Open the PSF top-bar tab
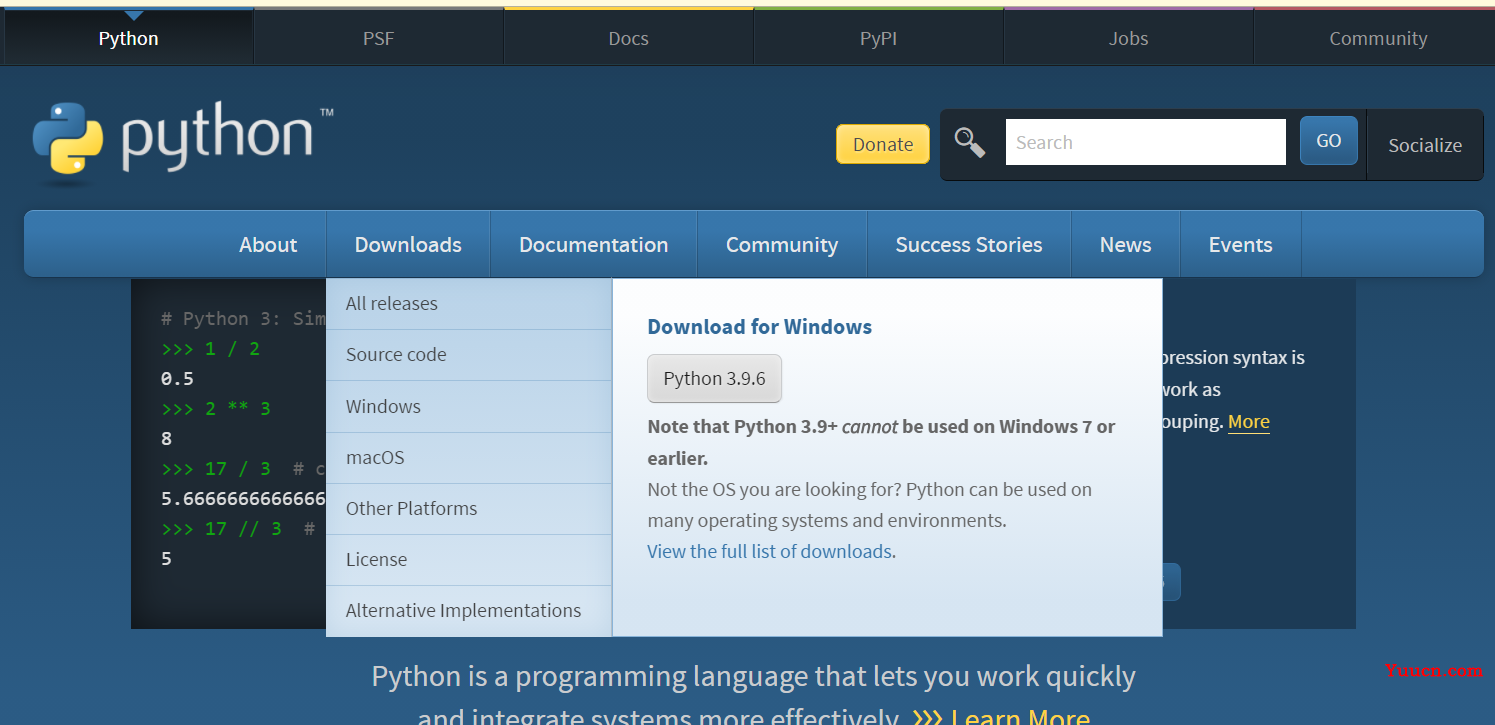Viewport: 1495px width, 725px height. (379, 38)
